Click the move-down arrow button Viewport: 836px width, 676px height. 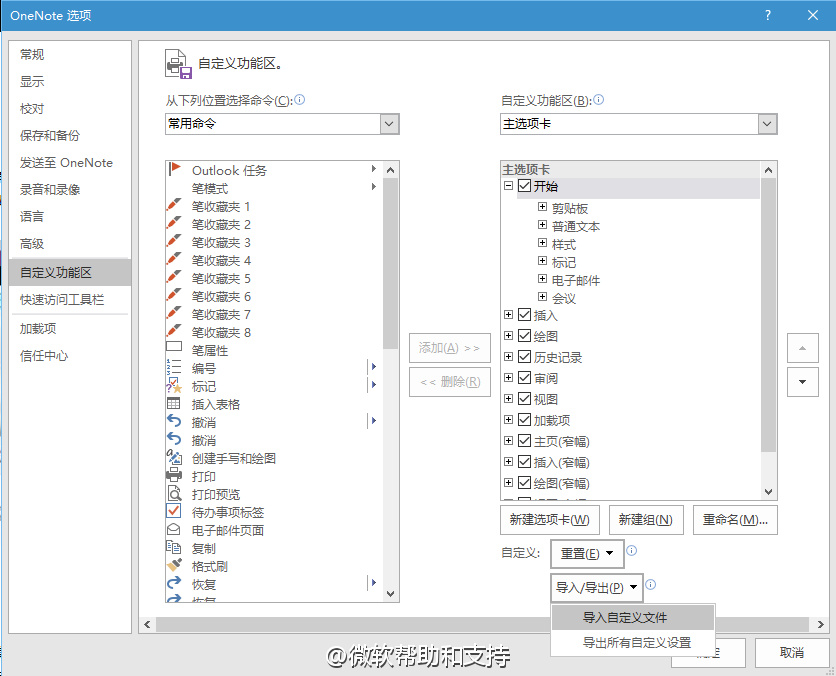point(802,382)
